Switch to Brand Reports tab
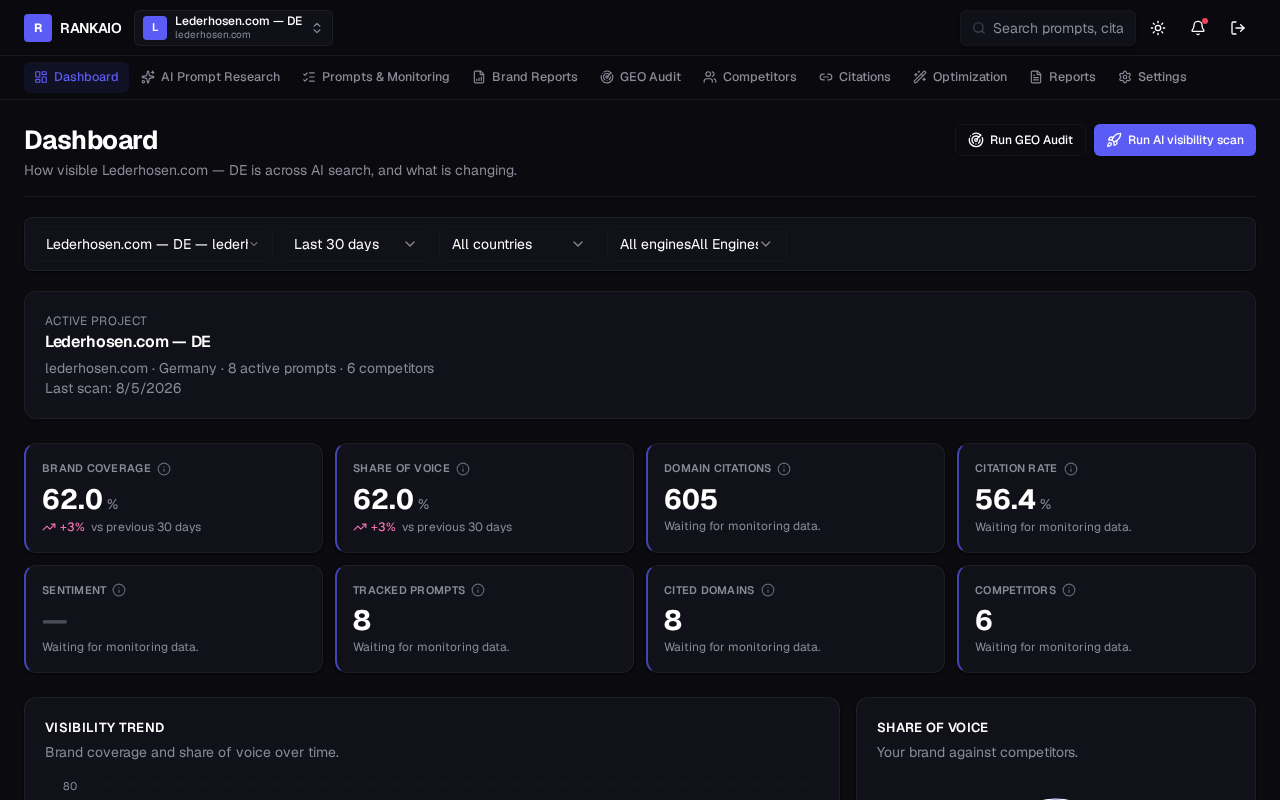 point(525,77)
